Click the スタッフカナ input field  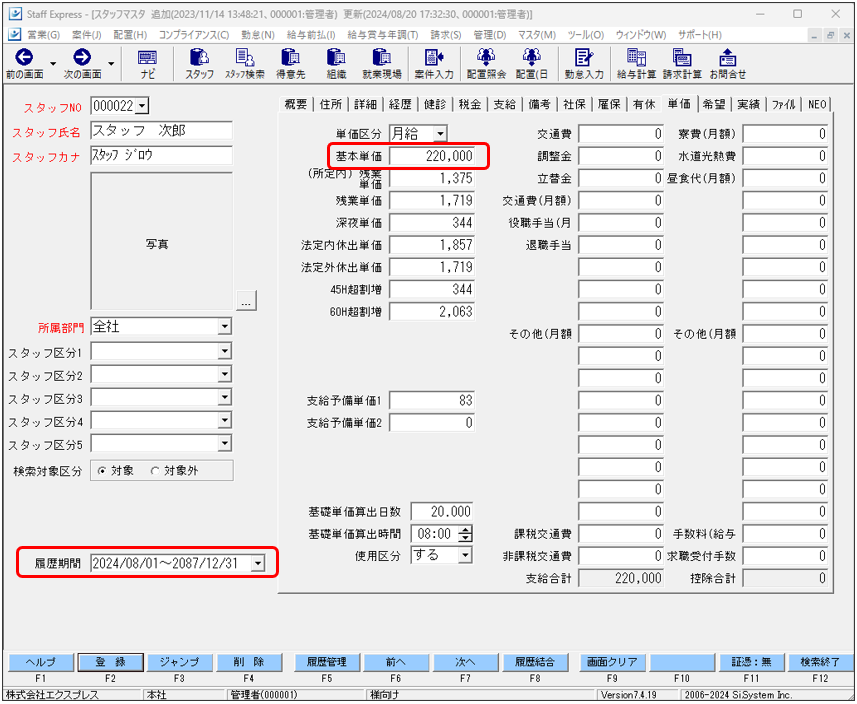click(161, 155)
